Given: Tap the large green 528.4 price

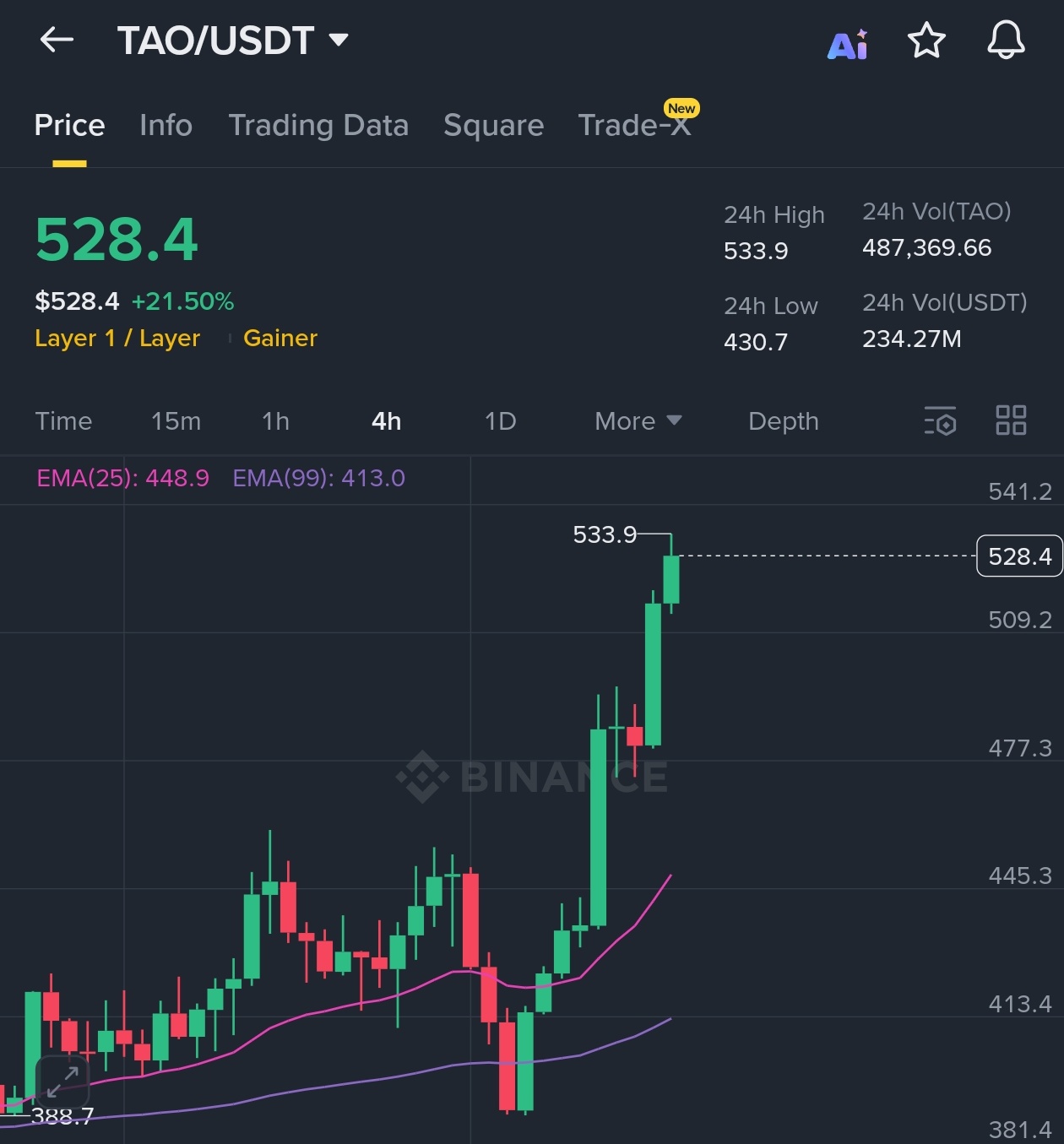Looking at the screenshot, I should pyautogui.click(x=117, y=240).
